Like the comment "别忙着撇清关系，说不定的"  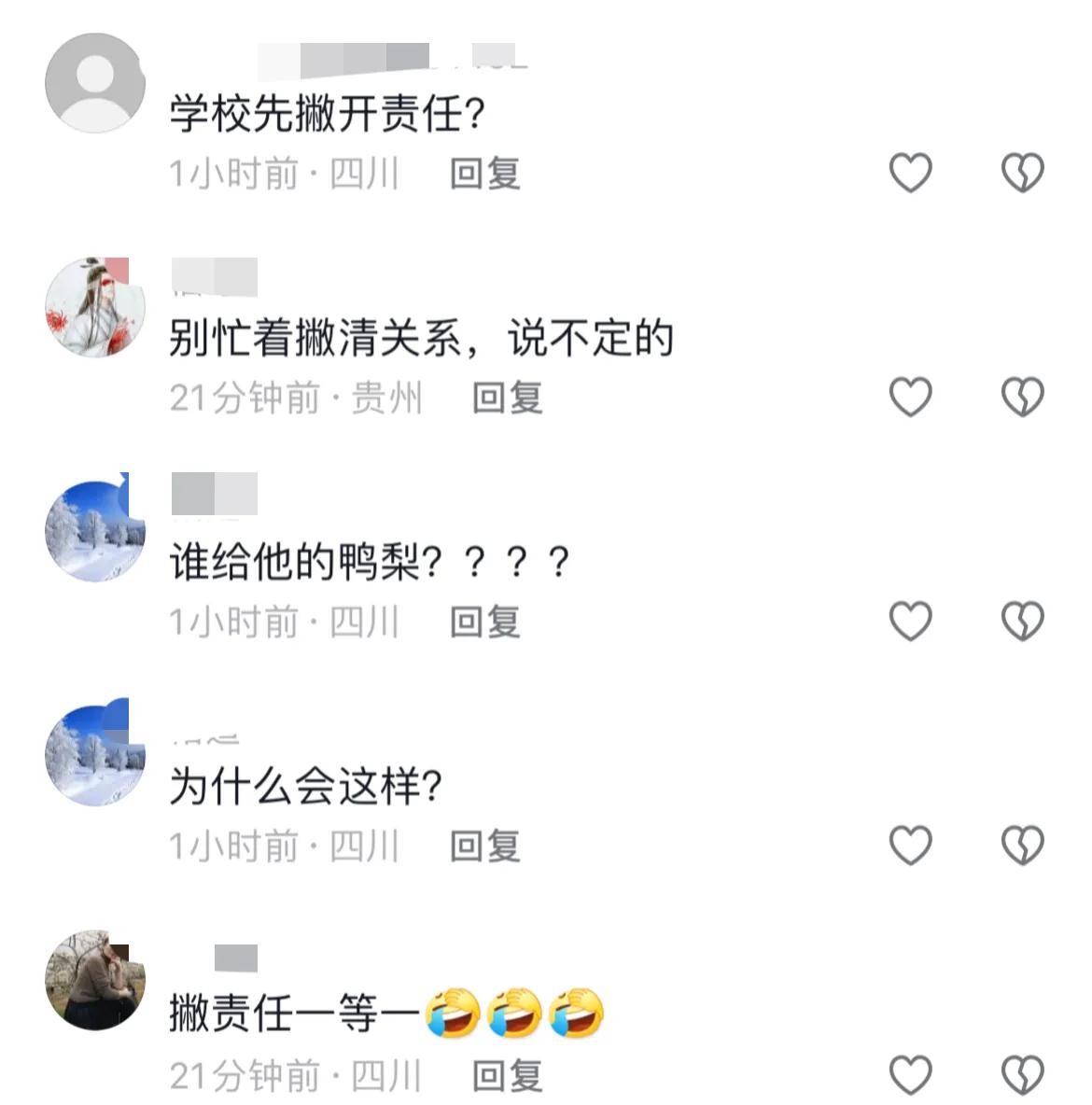point(910,397)
